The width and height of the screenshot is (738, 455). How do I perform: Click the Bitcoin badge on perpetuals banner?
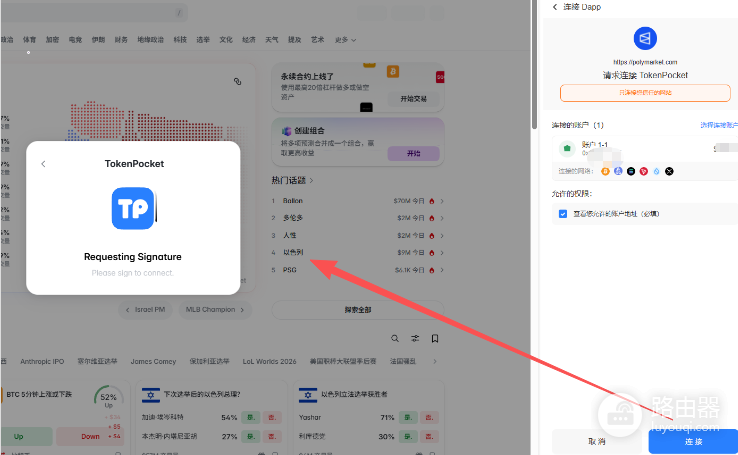coord(393,72)
